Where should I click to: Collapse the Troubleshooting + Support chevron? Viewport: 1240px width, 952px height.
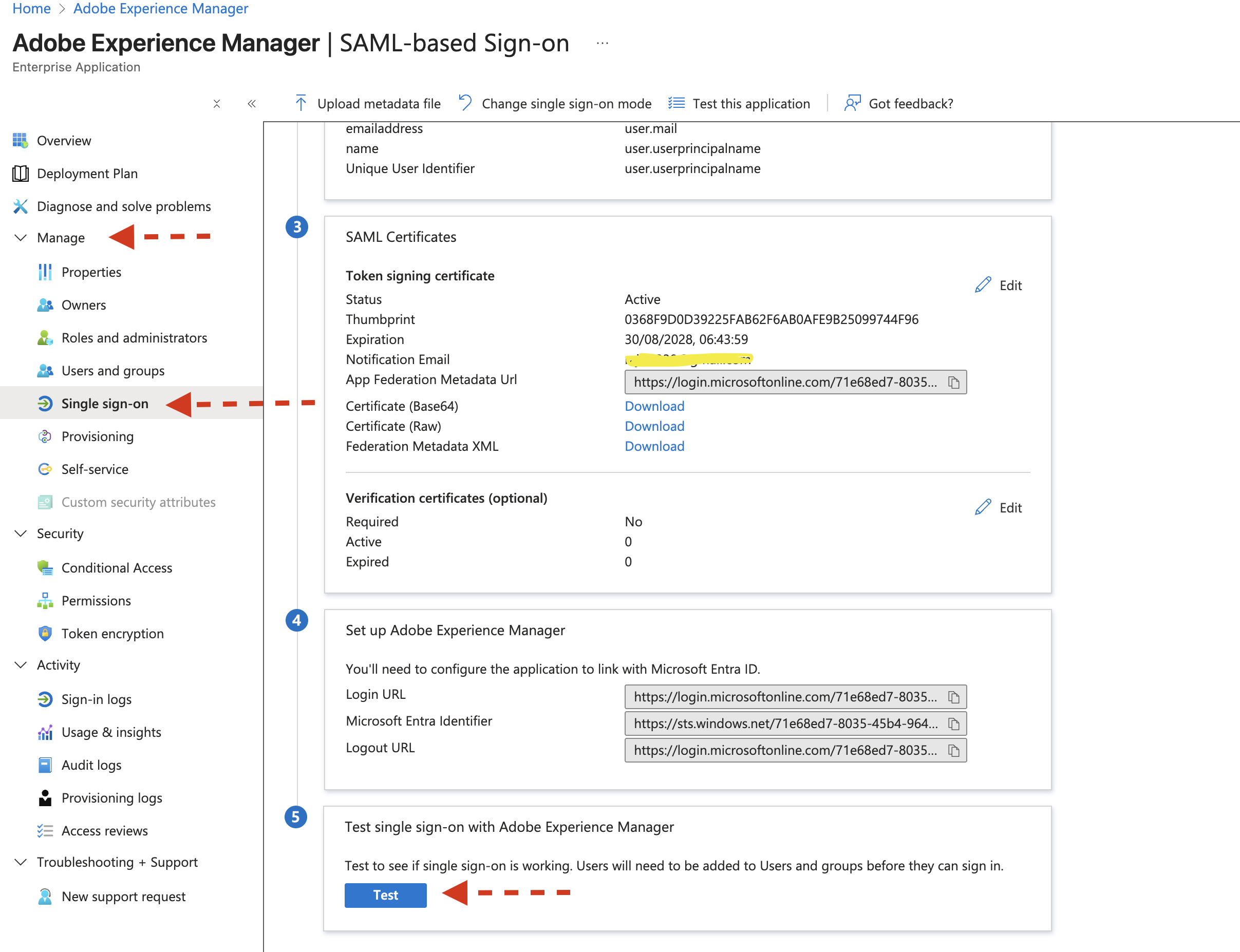click(21, 862)
